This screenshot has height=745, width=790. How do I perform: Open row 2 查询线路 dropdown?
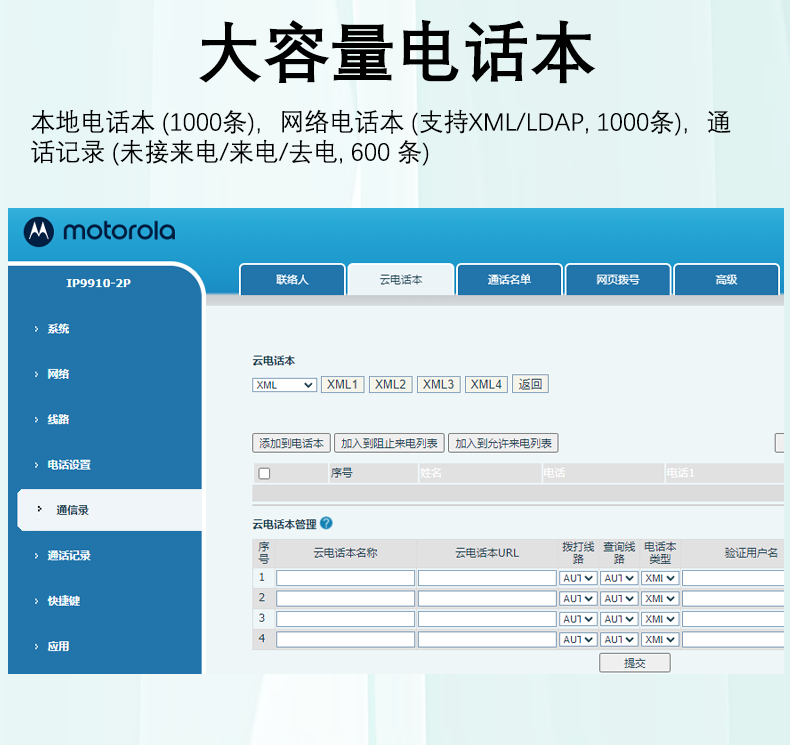619,598
